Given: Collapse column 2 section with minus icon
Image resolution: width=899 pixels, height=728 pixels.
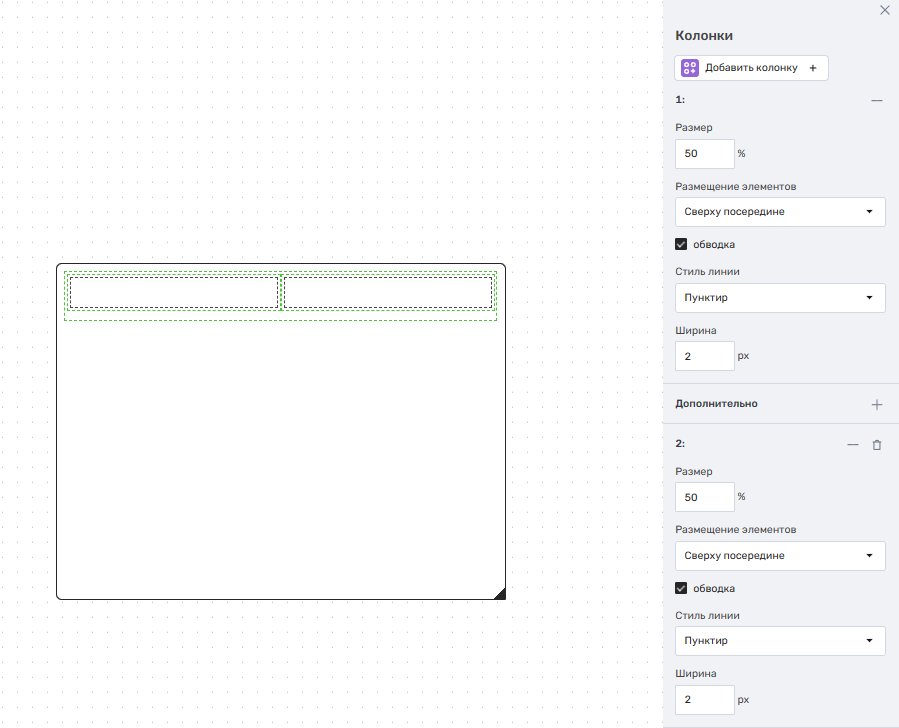Looking at the screenshot, I should (853, 445).
